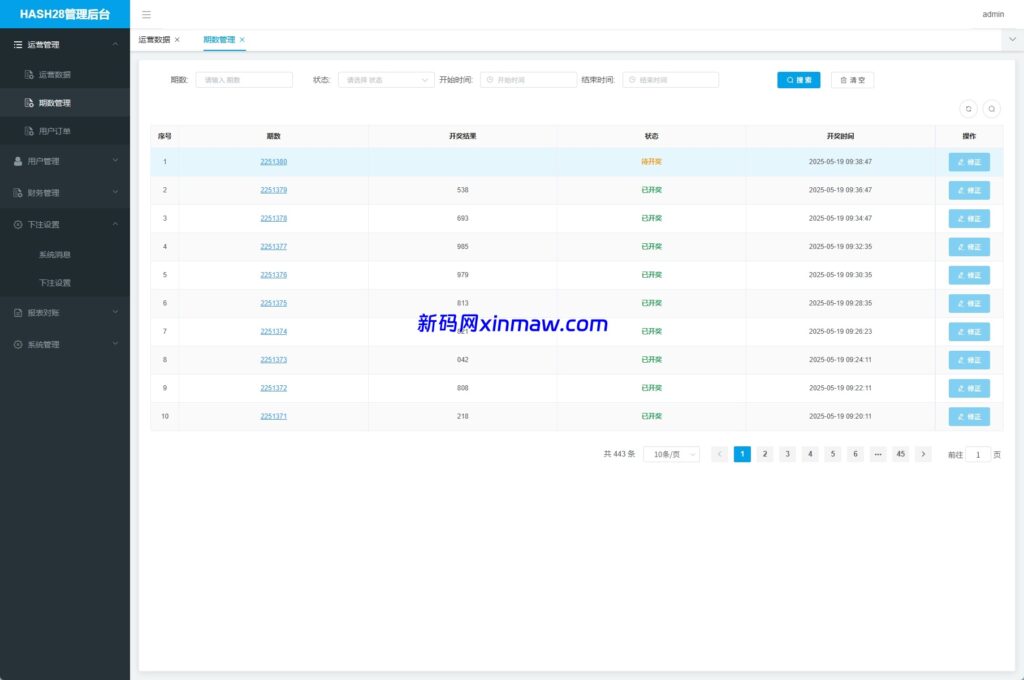The height and width of the screenshot is (680, 1024).
Task: Expand the 系统管理 sidebar menu
Action: pos(65,345)
